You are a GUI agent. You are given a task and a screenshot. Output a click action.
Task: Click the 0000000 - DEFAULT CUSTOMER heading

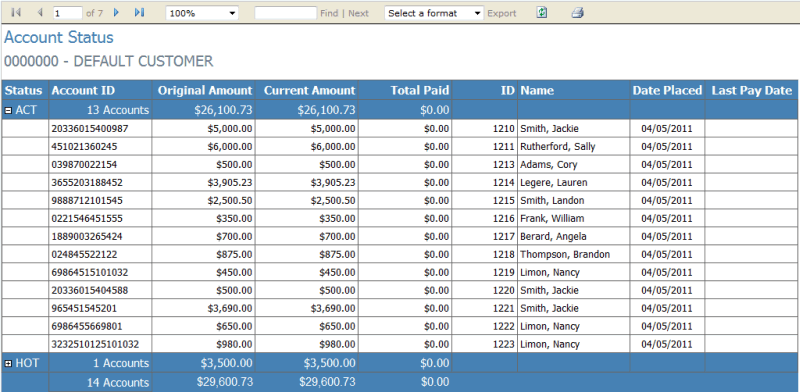coord(109,61)
